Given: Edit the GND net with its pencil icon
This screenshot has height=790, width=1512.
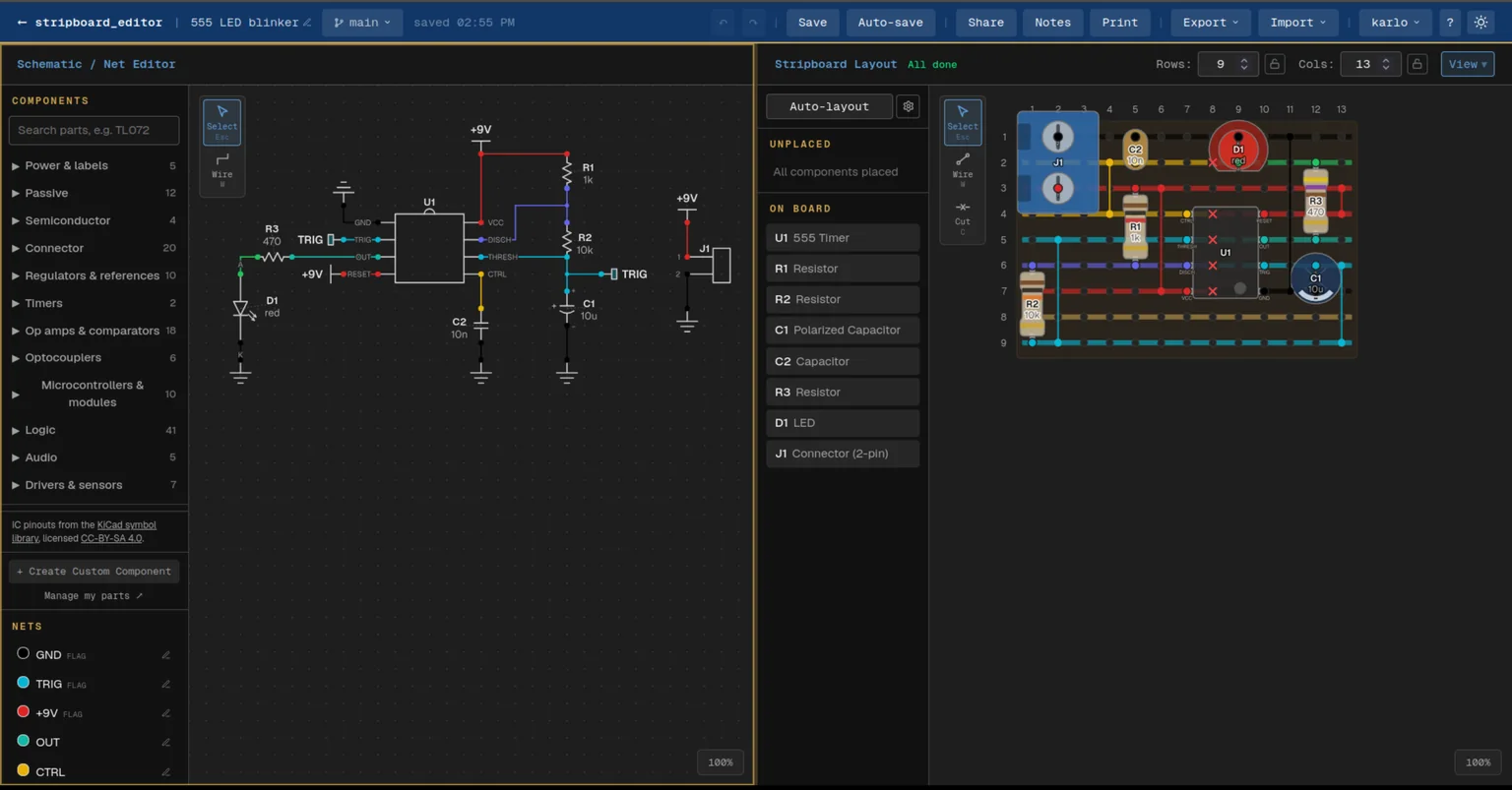Looking at the screenshot, I should [x=165, y=655].
